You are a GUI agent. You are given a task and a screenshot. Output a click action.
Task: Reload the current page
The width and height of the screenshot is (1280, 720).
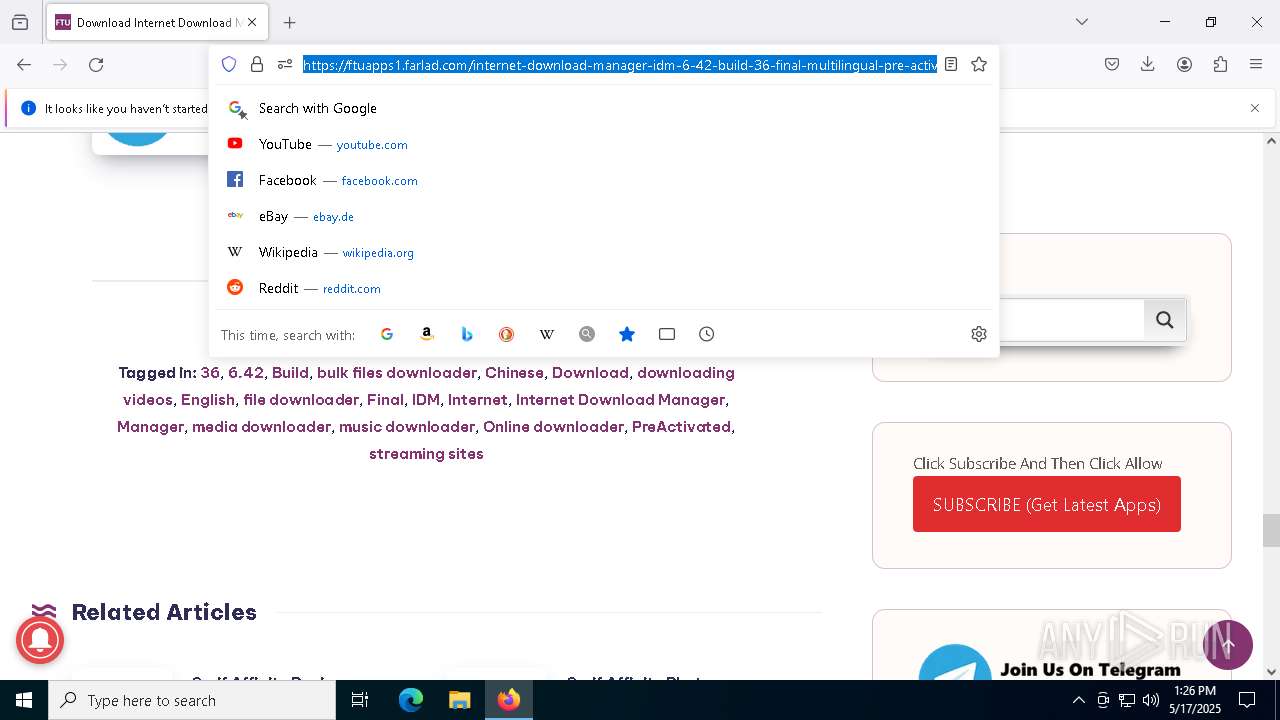click(x=96, y=65)
